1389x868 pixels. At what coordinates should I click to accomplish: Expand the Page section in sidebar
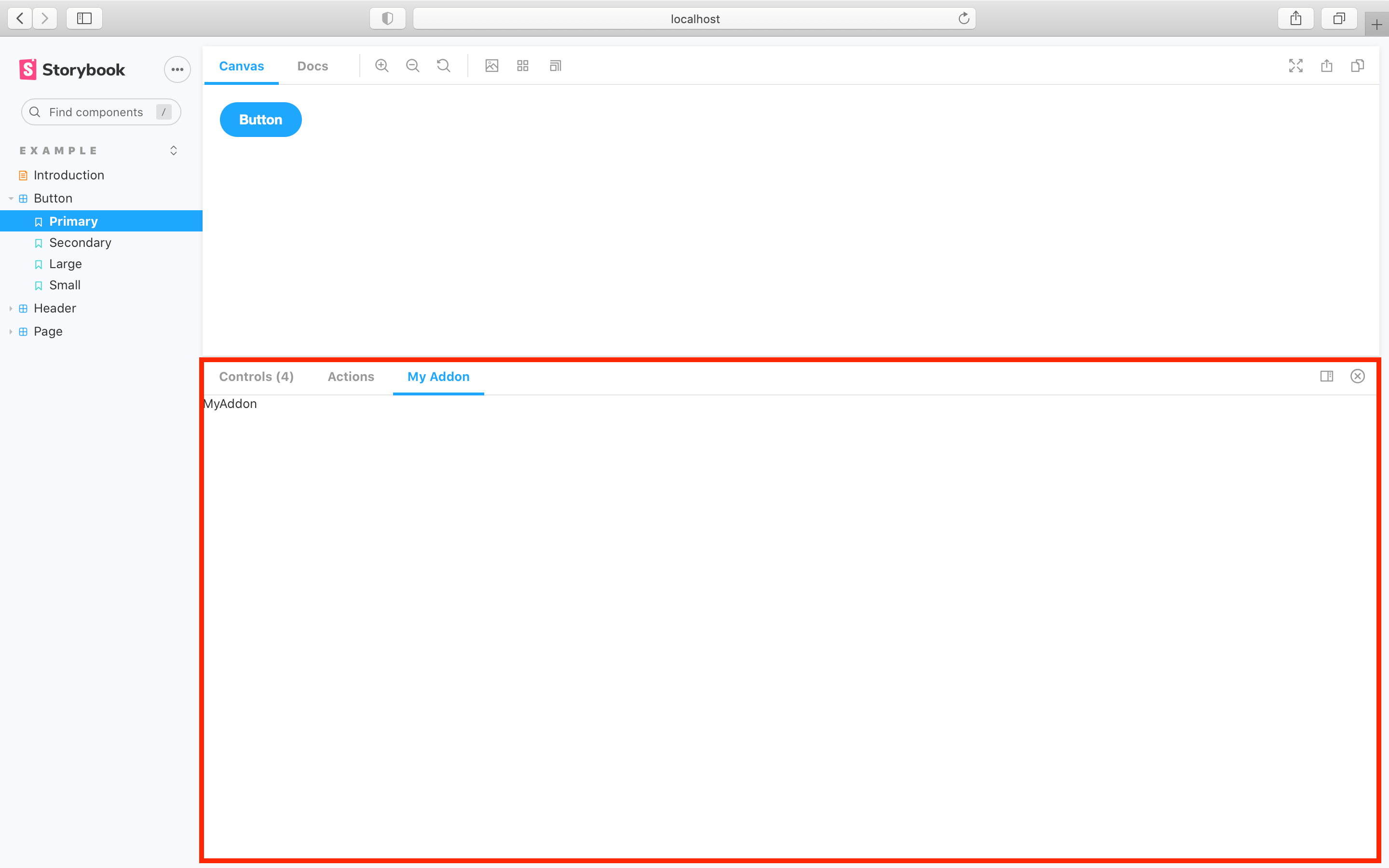coord(12,330)
